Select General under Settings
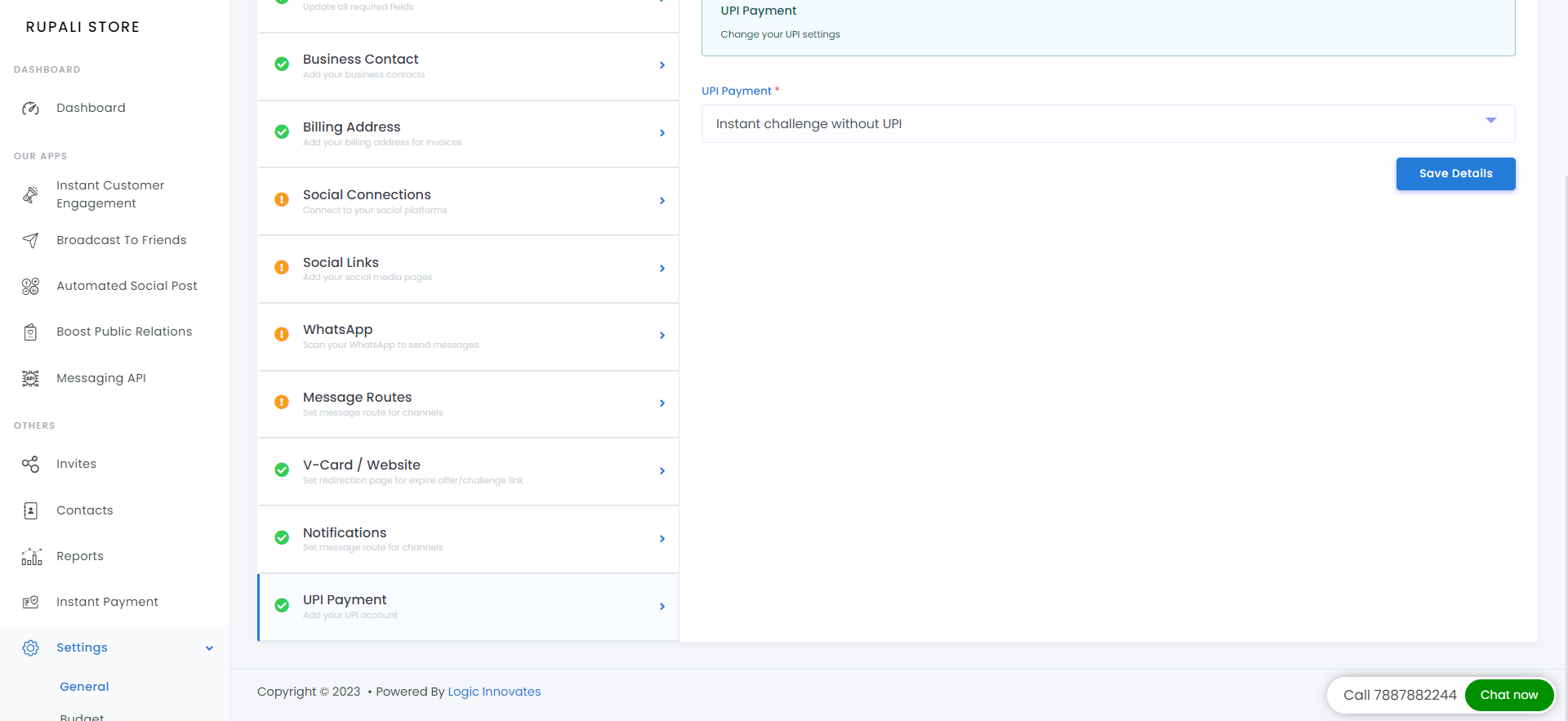 point(84,687)
